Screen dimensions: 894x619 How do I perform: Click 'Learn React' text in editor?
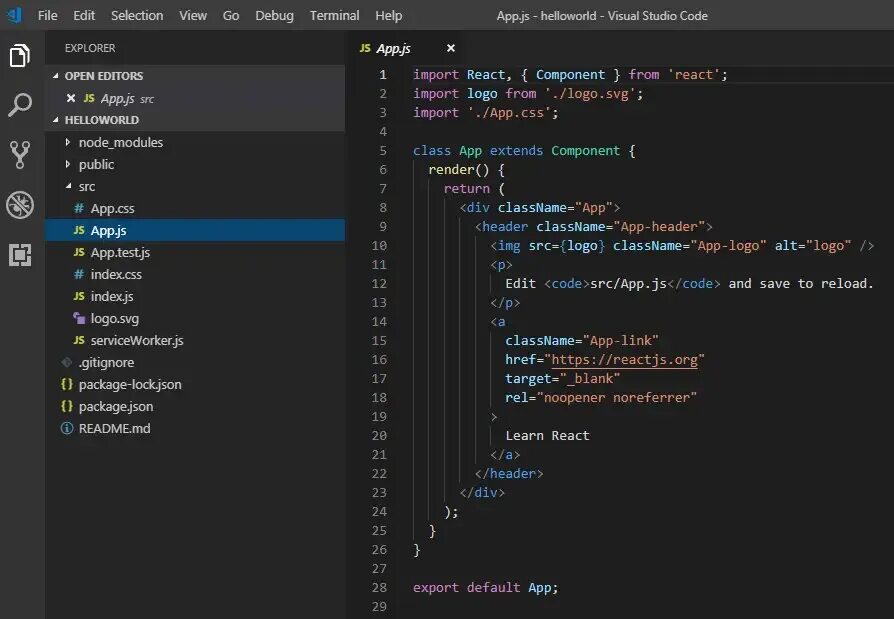(547, 435)
